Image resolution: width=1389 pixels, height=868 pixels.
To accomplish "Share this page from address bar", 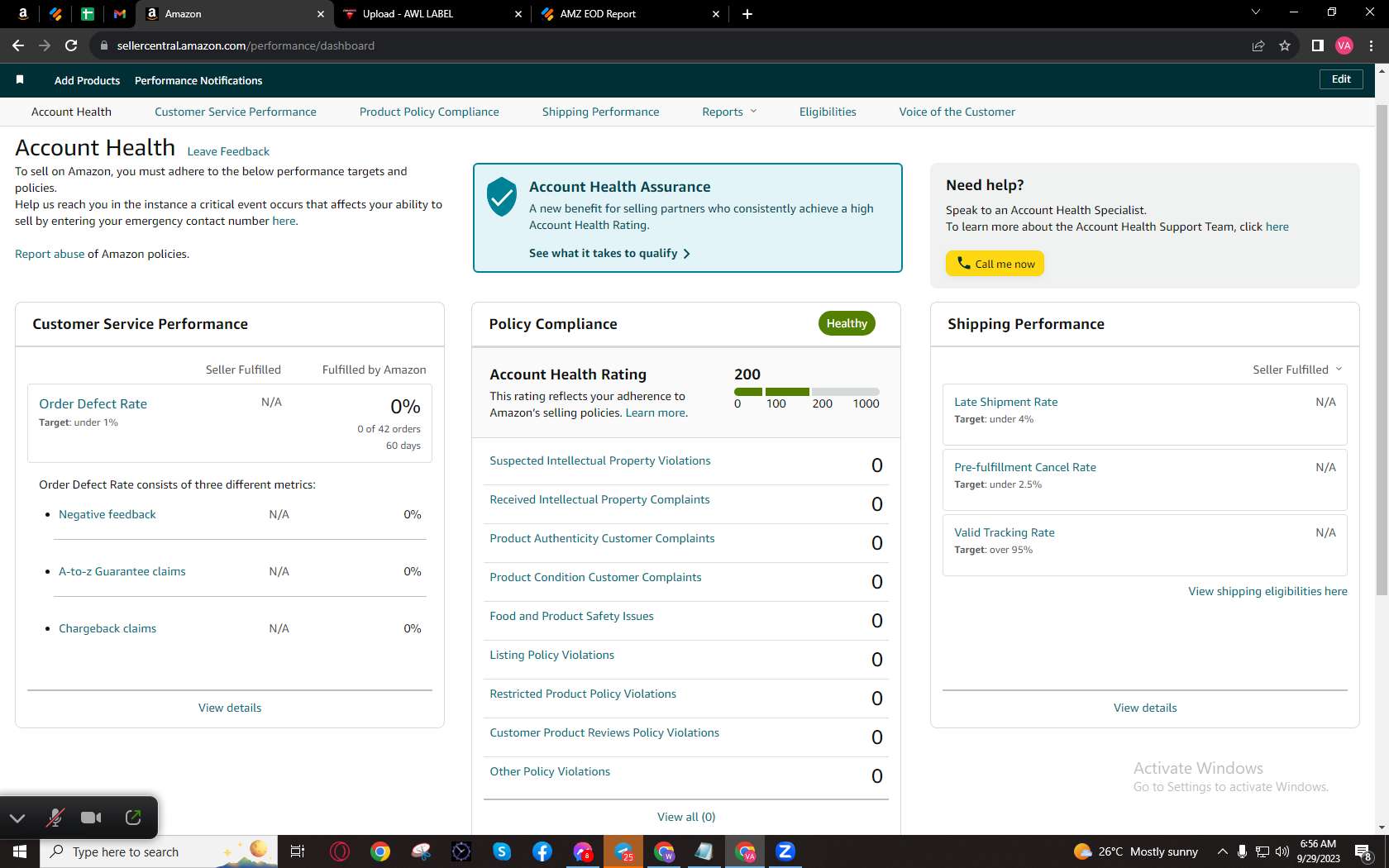I will 1258,45.
